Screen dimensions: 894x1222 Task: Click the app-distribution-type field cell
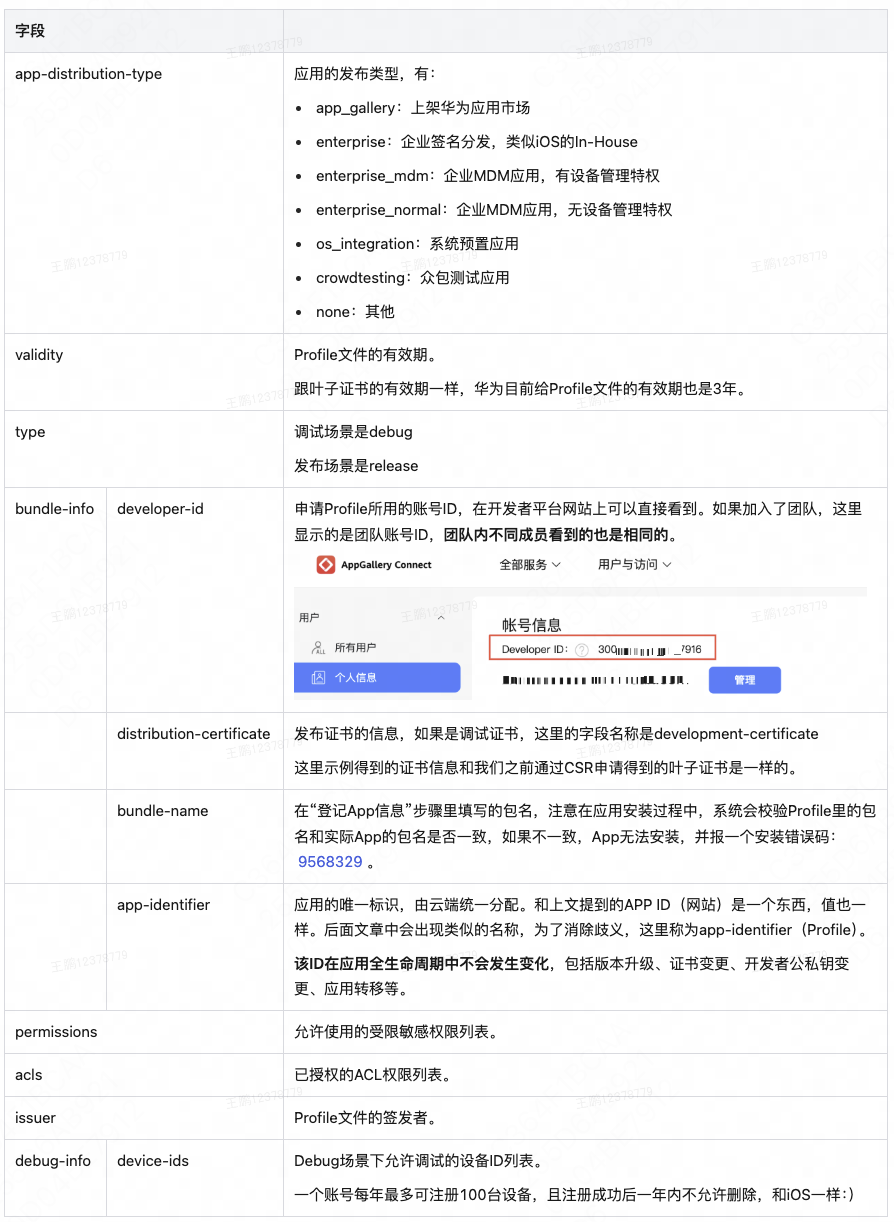[88, 74]
